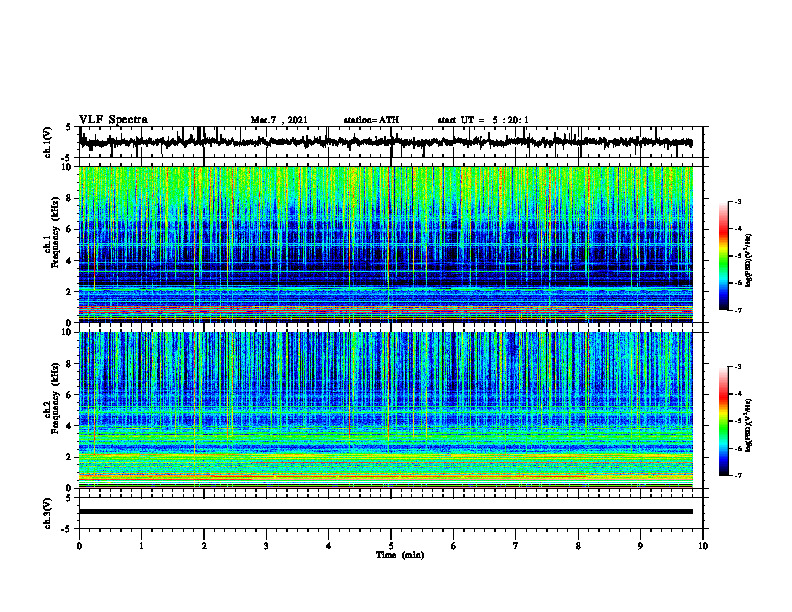Image resolution: width=792 pixels, height=612 pixels.
Task: Click time-axis tick label "6"
Action: coord(454,546)
